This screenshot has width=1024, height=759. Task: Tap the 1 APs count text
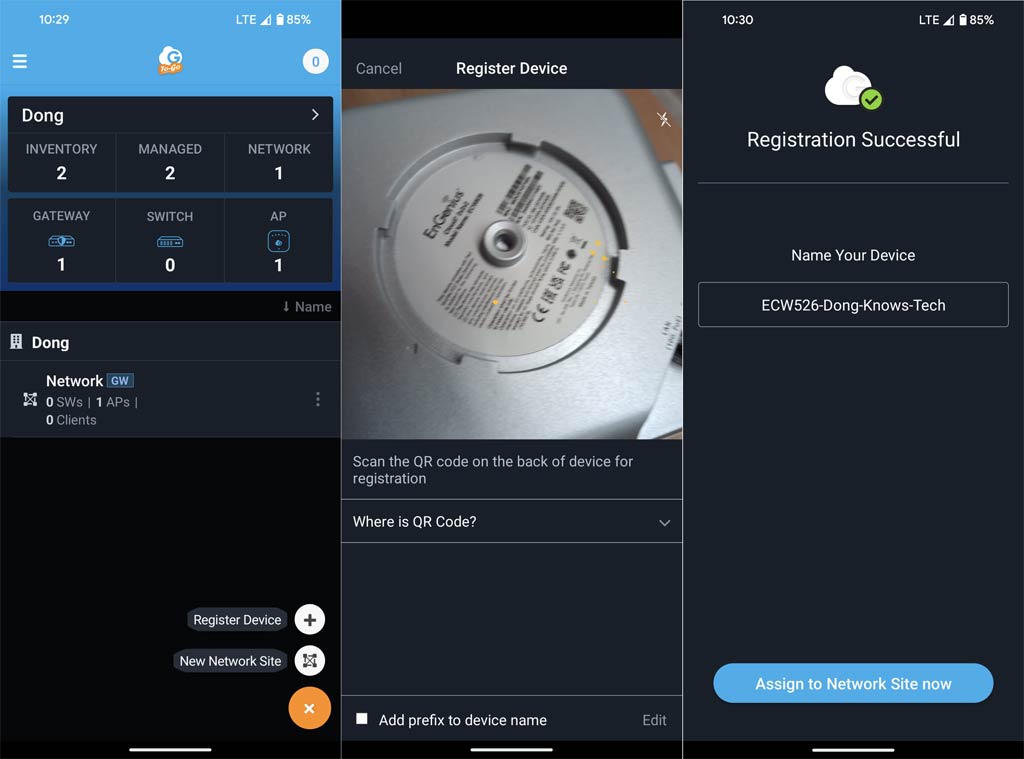113,402
